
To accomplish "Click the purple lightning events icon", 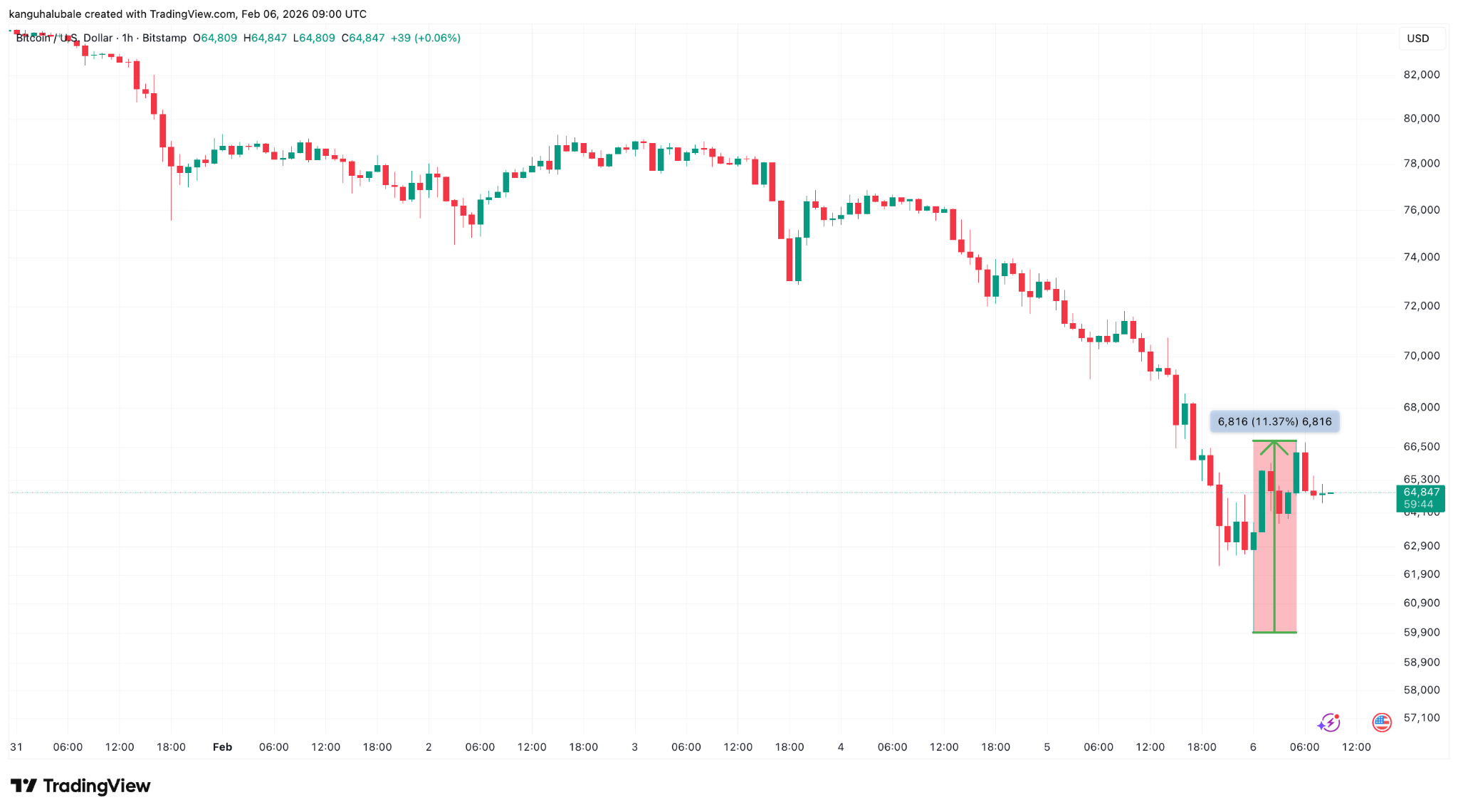I will click(x=1328, y=723).
